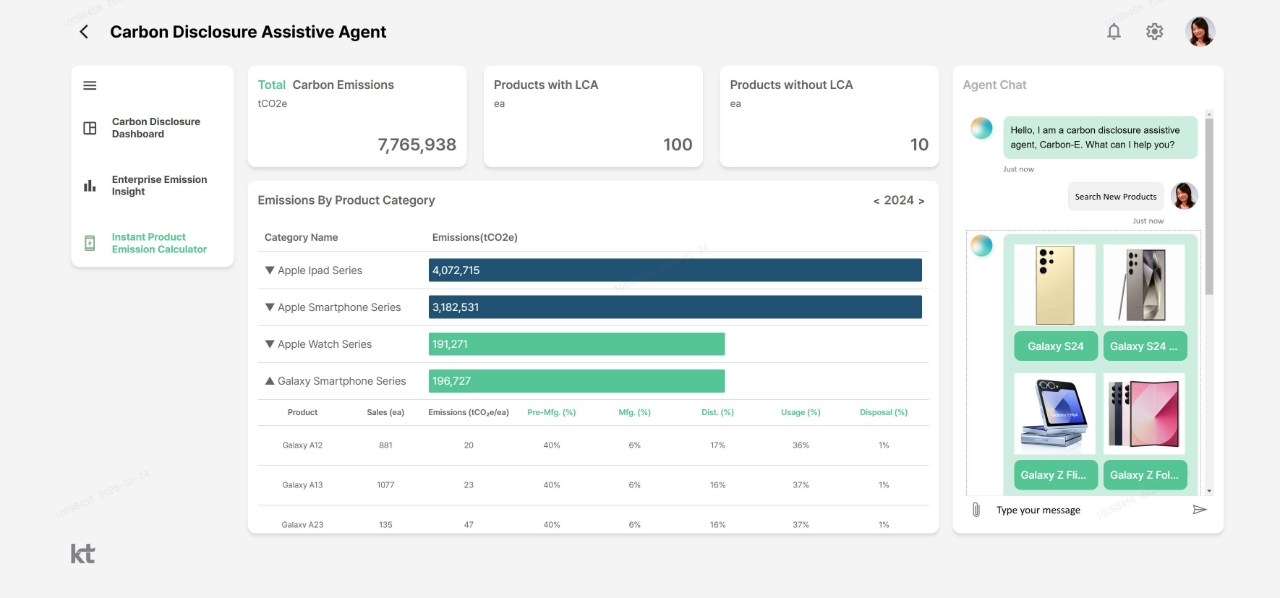Viewport: 1280px width, 598px height.
Task: Click the Instant Product Emission Calculator icon
Action: pos(90,243)
